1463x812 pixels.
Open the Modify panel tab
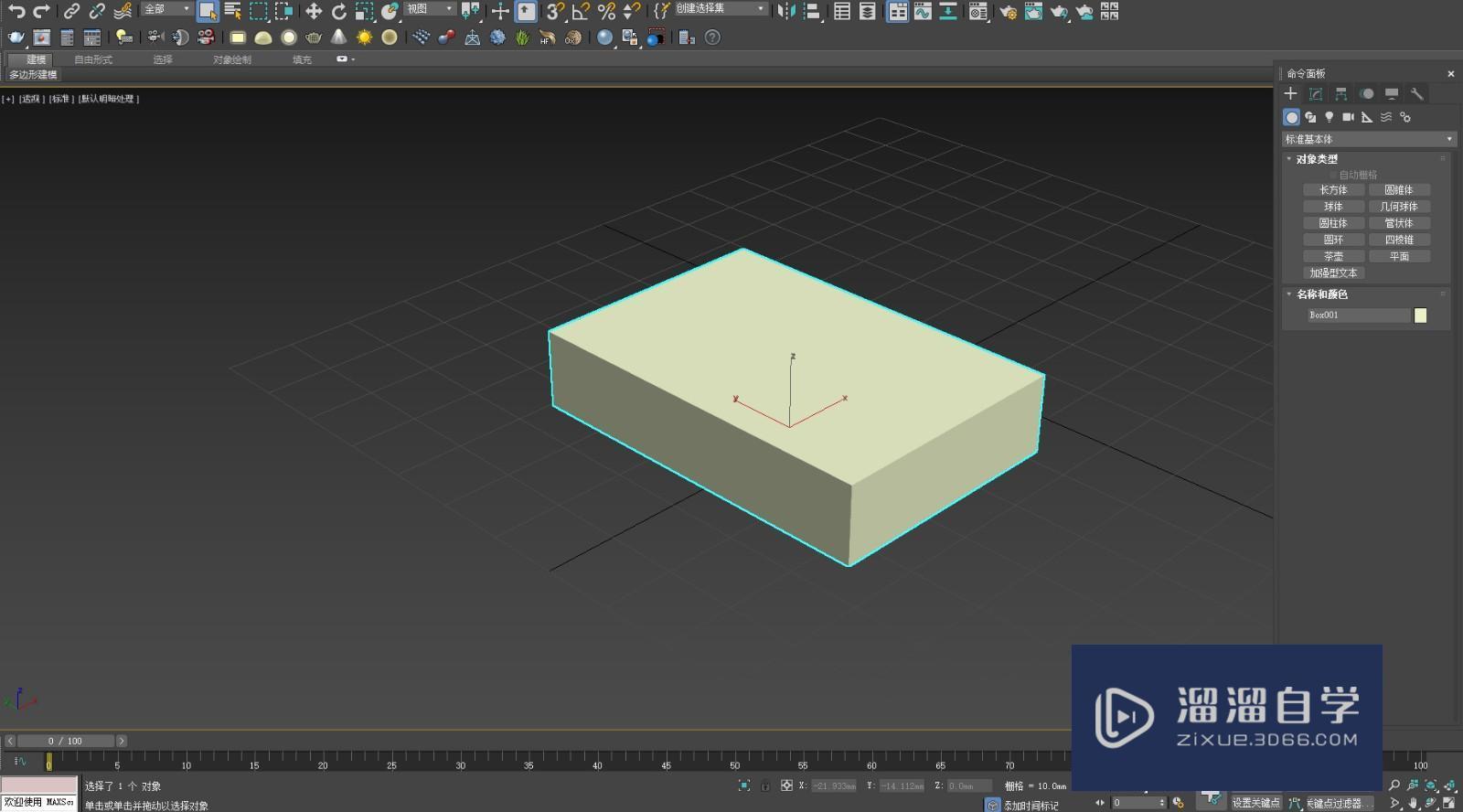(1316, 94)
